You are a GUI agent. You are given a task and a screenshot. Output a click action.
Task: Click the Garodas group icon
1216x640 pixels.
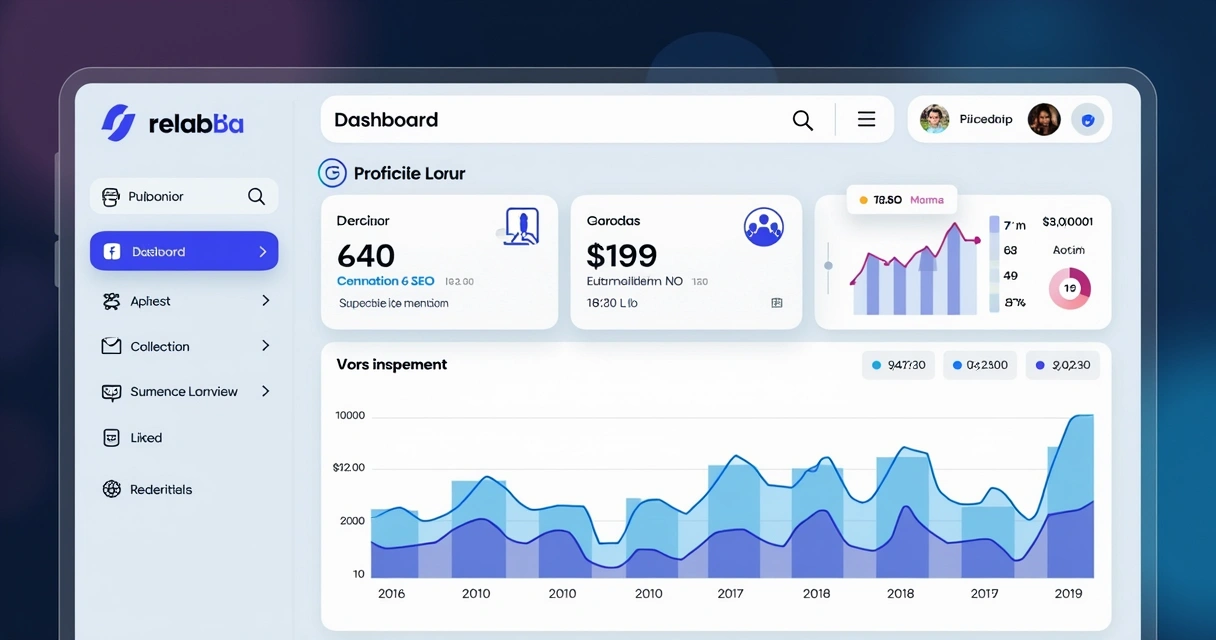tap(764, 226)
